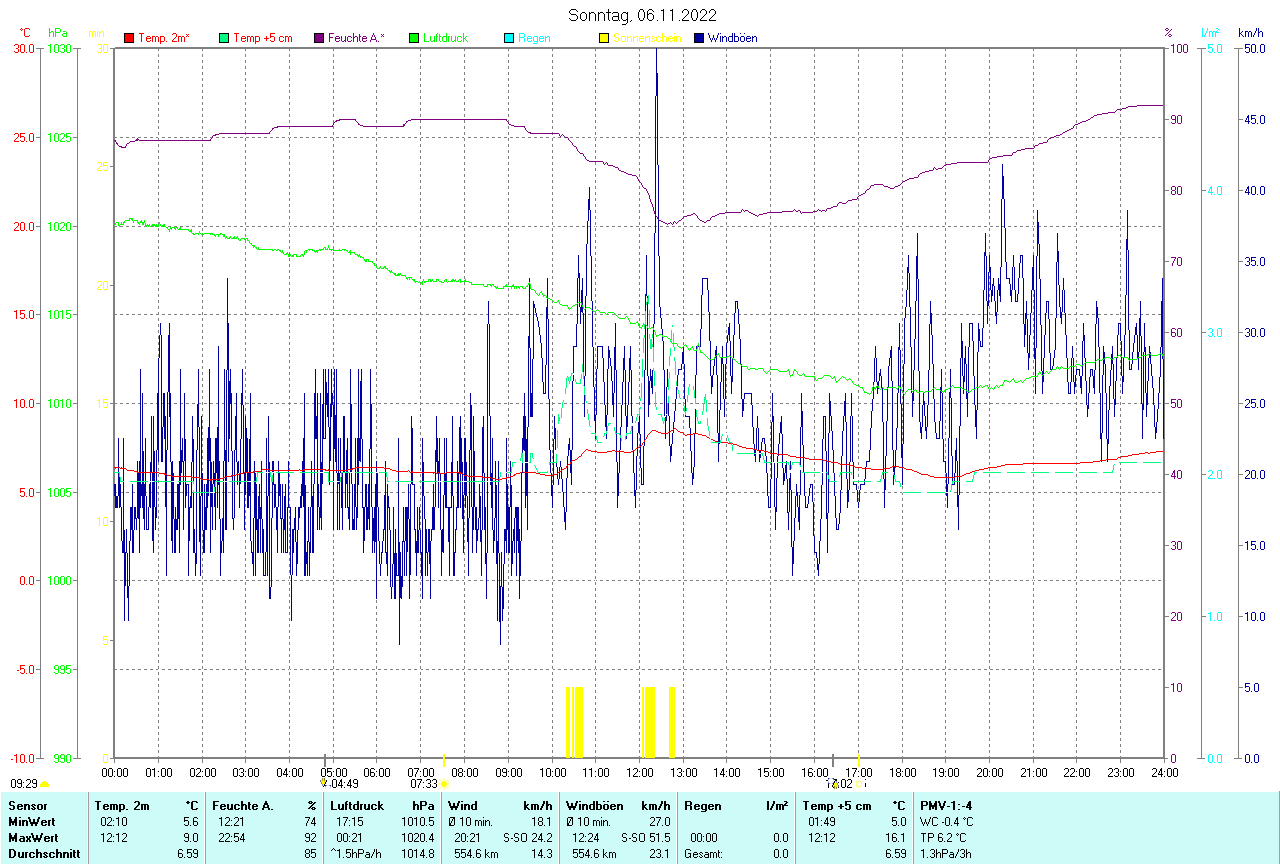Image resolution: width=1280 pixels, height=864 pixels.
Task: Click the Windböen column header in the table
Action: click(x=594, y=805)
